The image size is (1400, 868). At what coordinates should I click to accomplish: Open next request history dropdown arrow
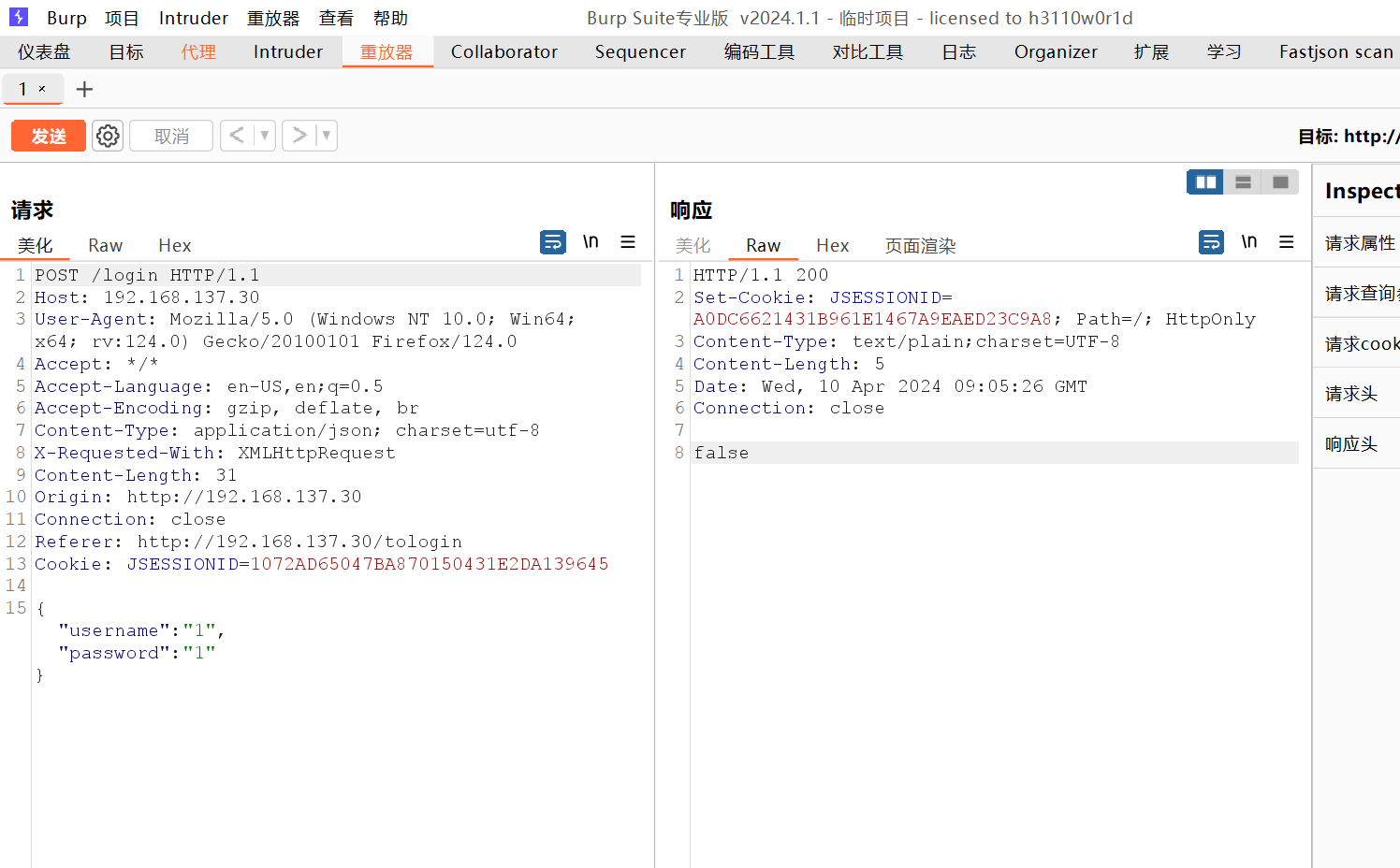tap(327, 136)
